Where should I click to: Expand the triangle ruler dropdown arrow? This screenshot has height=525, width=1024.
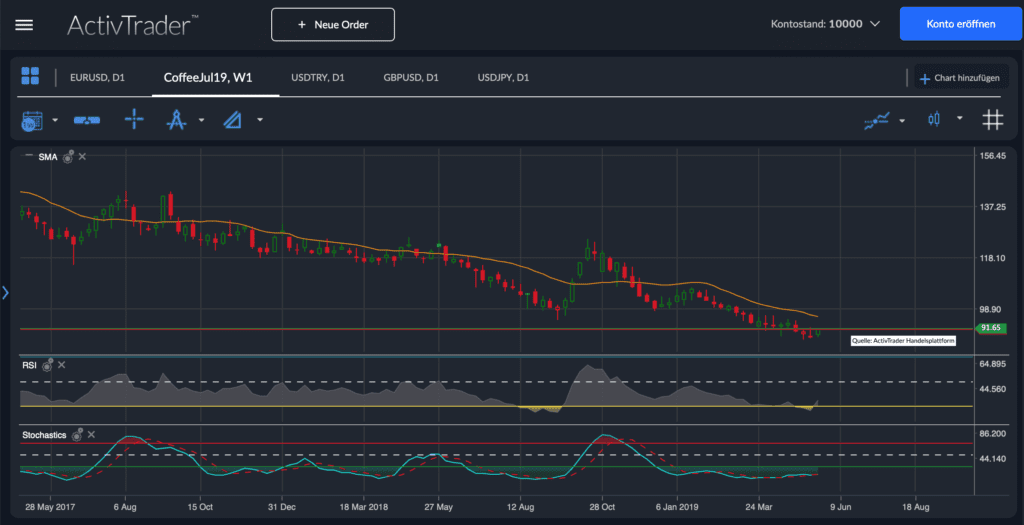pyautogui.click(x=260, y=120)
